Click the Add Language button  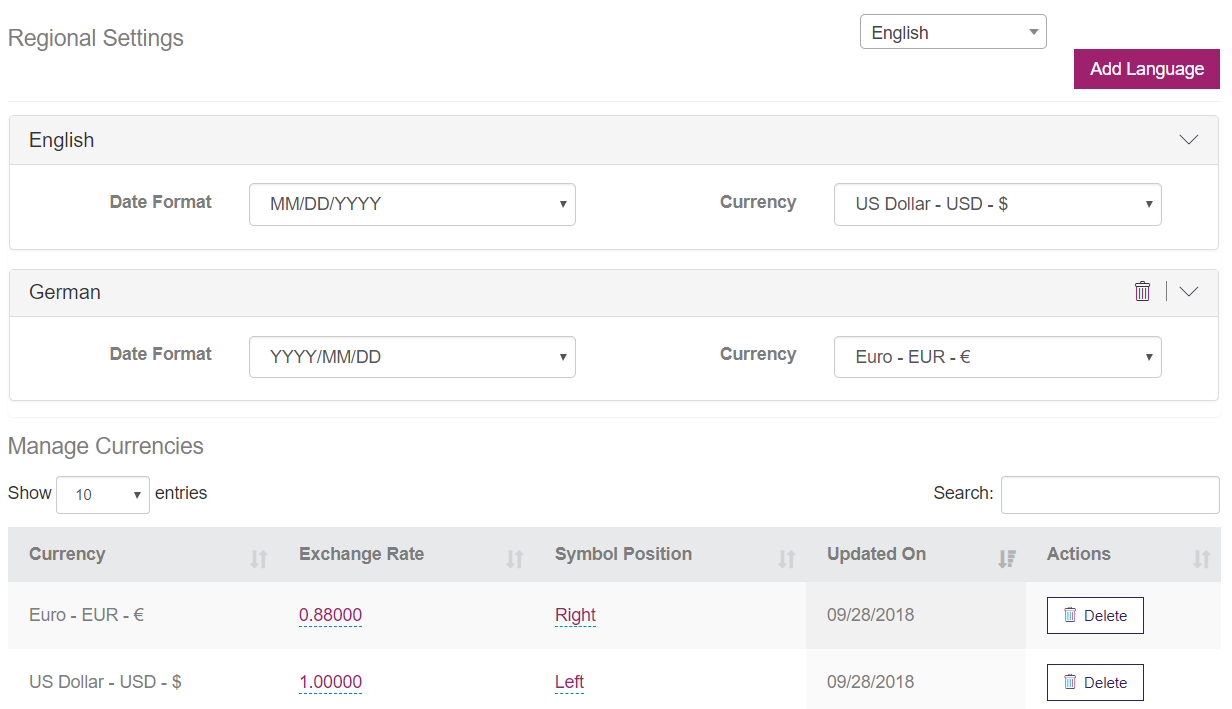click(1147, 69)
